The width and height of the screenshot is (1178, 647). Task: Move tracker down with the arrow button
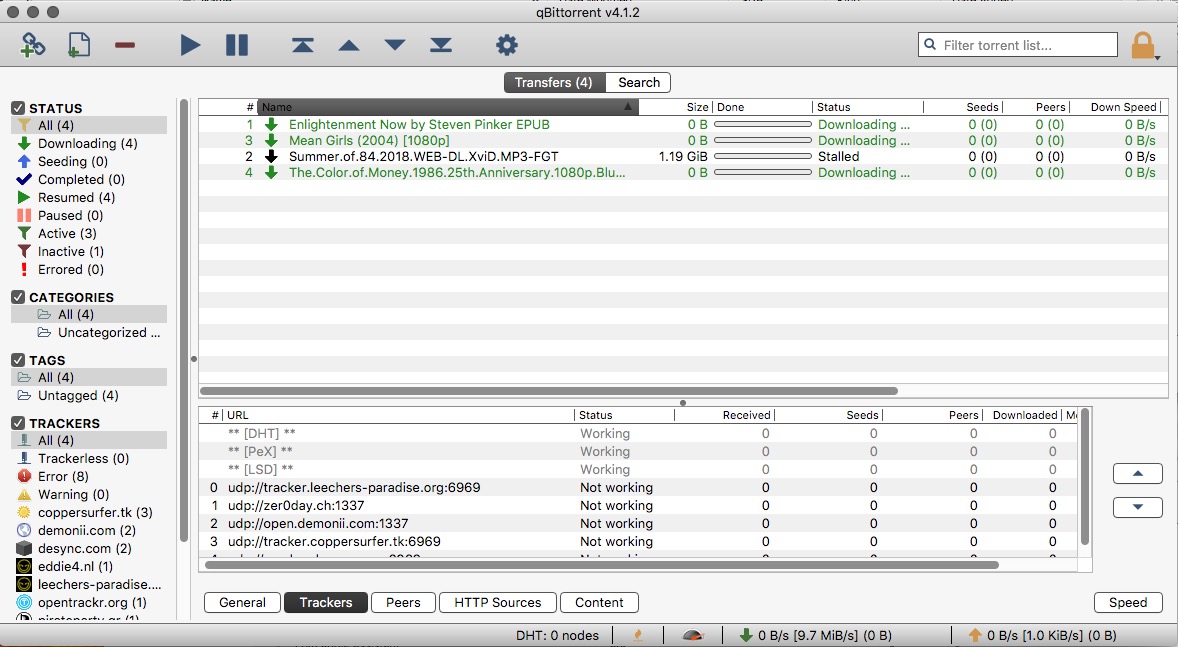pyautogui.click(x=1137, y=507)
